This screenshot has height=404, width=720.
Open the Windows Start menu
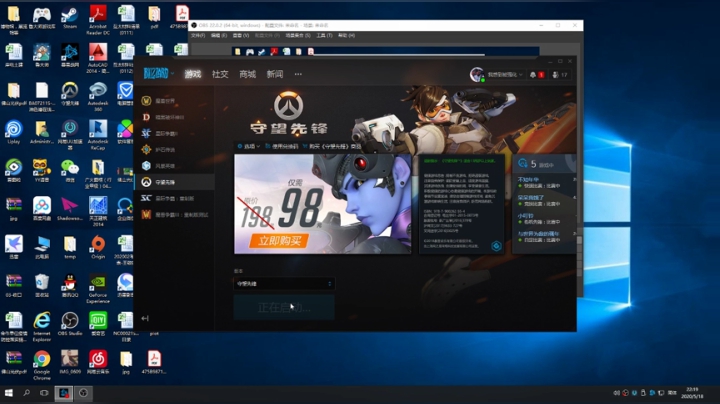[x=8, y=393]
